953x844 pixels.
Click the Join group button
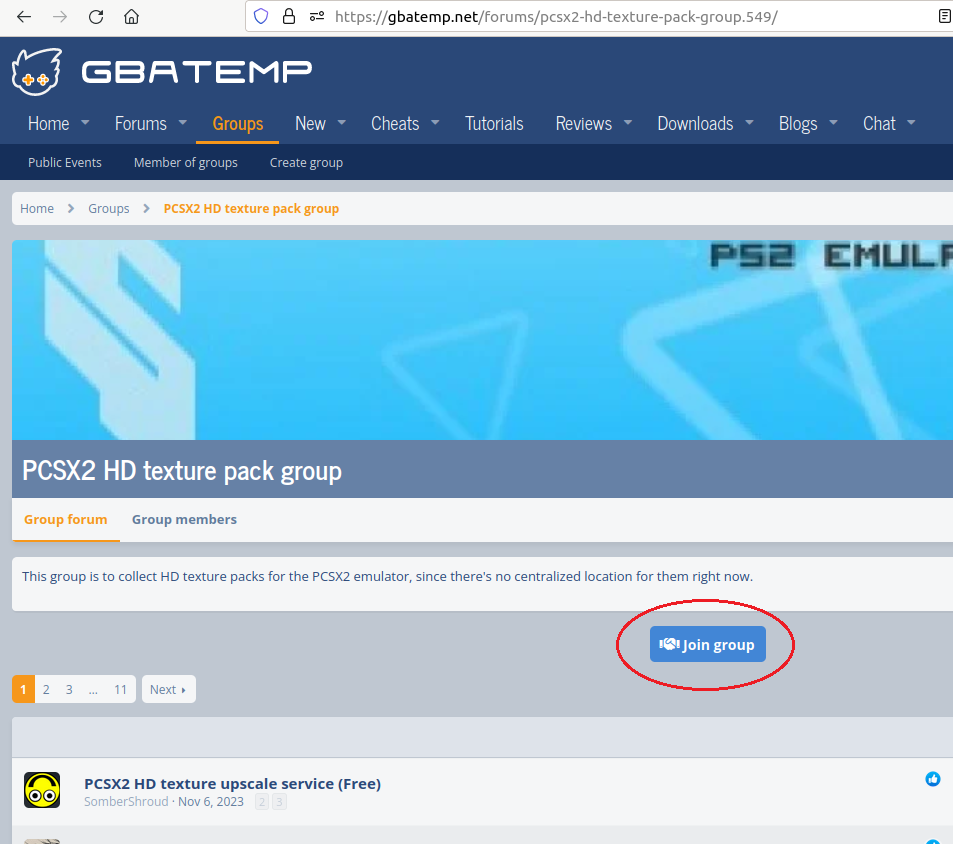tap(707, 644)
